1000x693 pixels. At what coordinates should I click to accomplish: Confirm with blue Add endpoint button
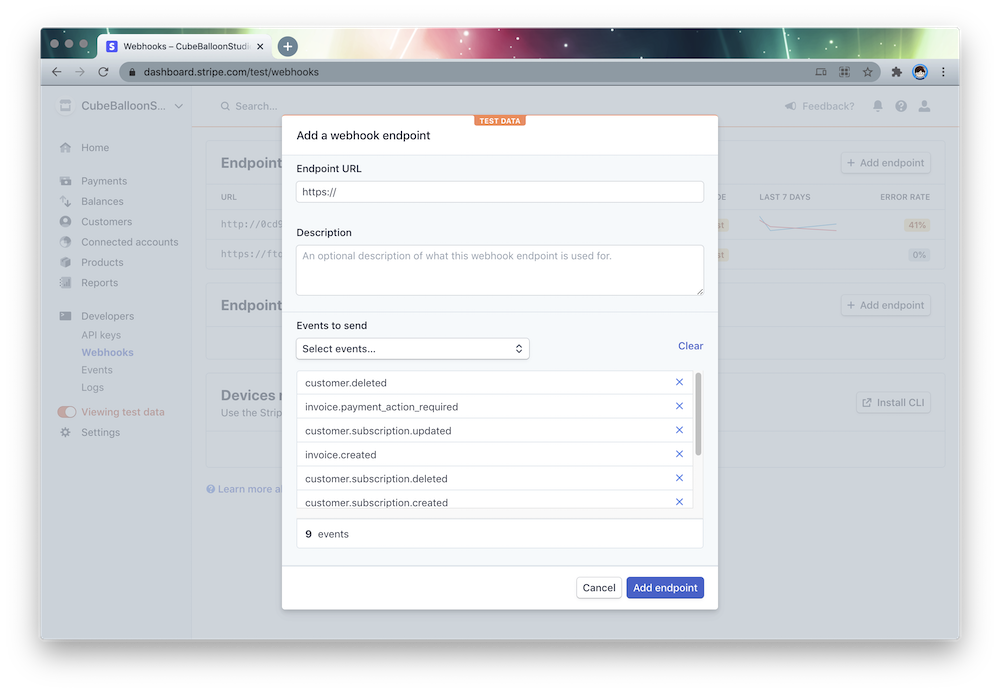click(665, 588)
